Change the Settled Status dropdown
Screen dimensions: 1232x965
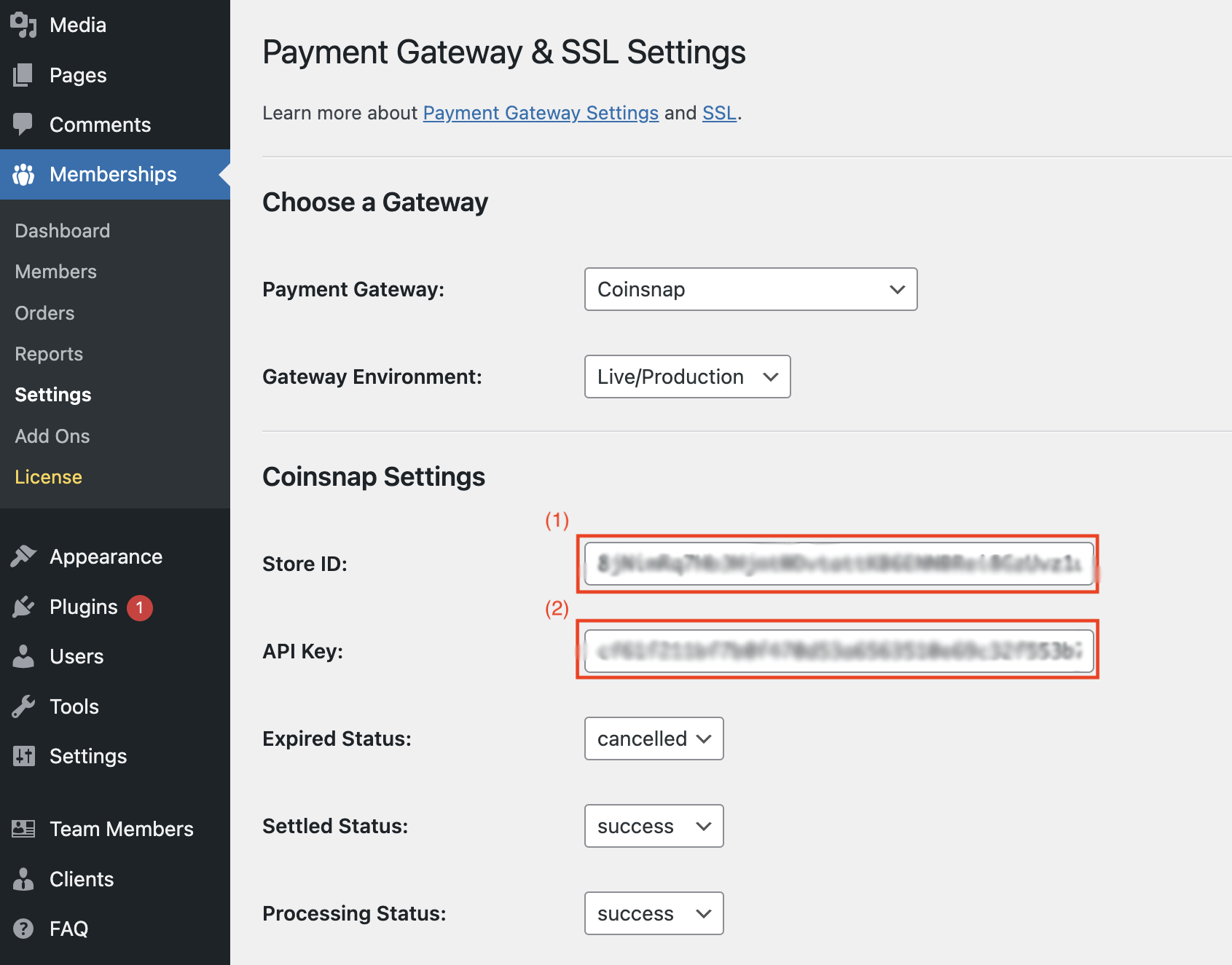click(653, 826)
